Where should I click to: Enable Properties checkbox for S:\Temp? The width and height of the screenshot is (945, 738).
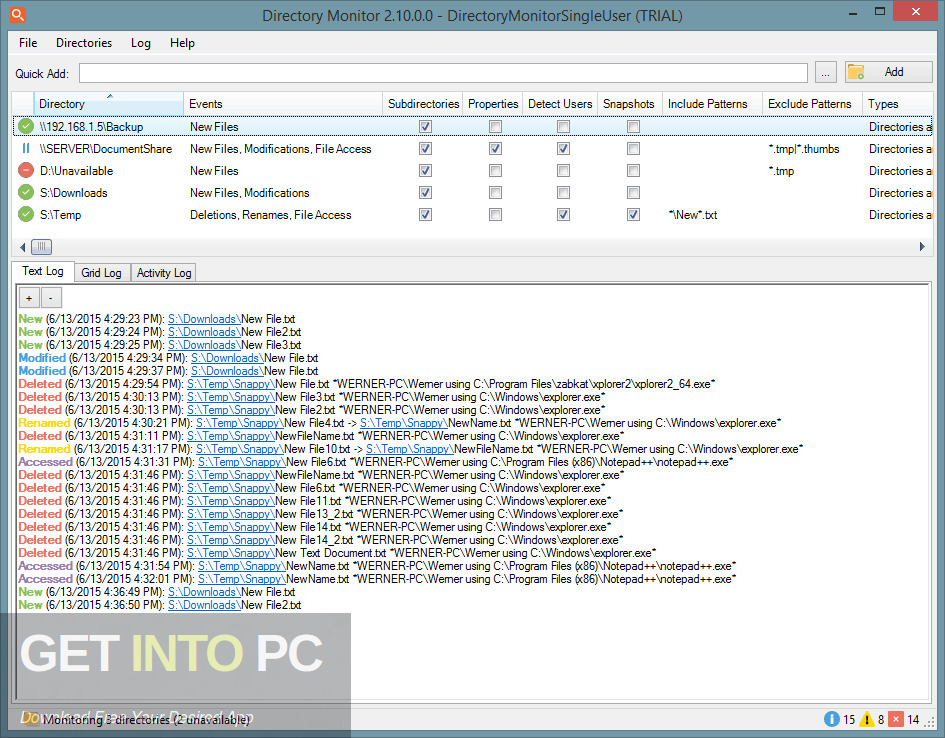pyautogui.click(x=495, y=214)
